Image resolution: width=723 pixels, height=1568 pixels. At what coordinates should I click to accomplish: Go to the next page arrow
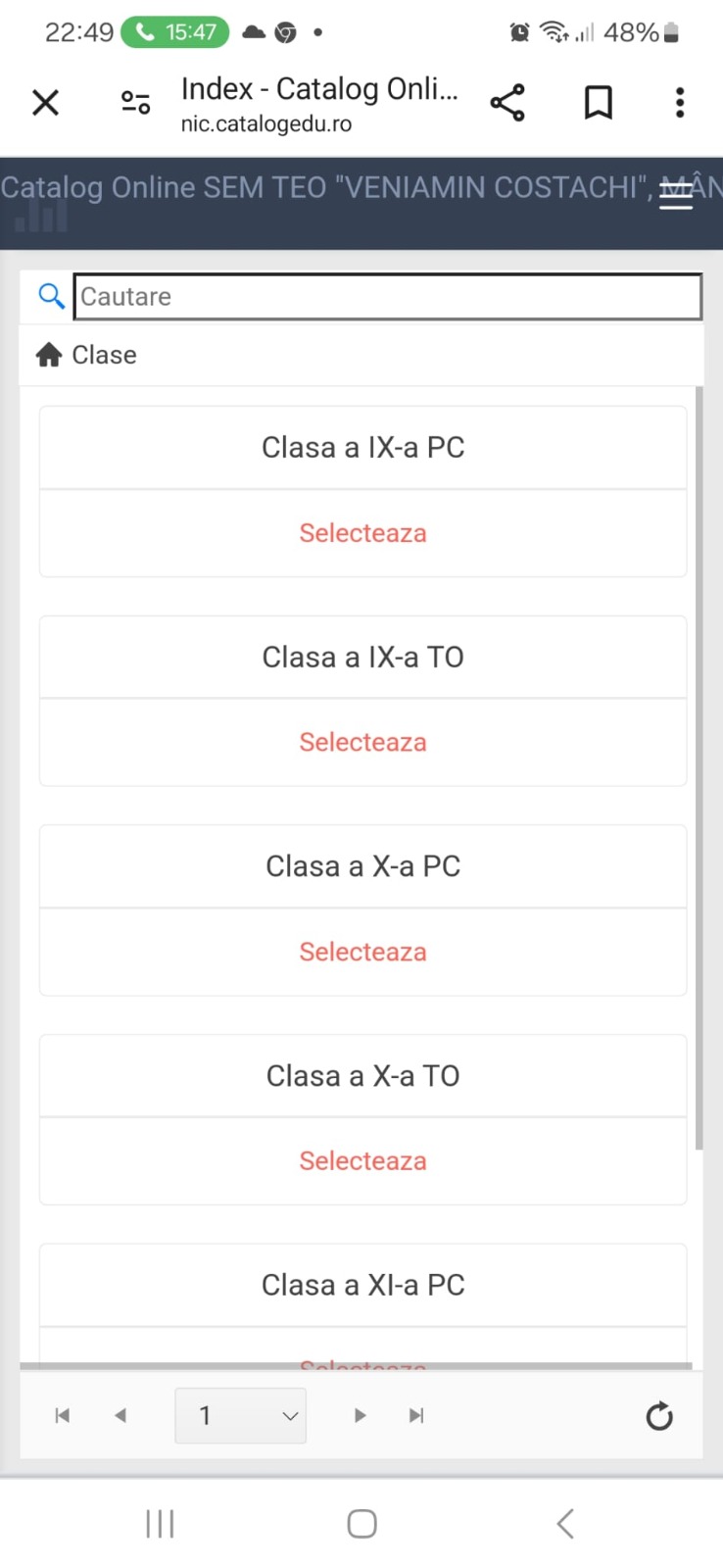[360, 1415]
